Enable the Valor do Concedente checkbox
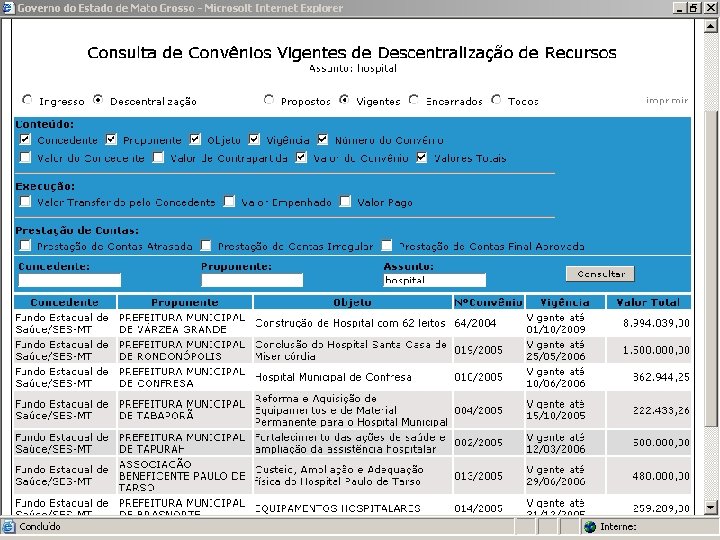 click(x=25, y=158)
